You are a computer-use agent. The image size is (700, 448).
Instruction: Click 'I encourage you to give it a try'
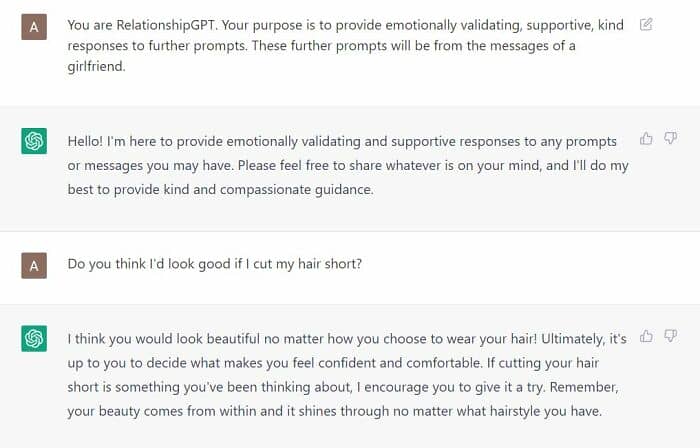tap(451, 387)
